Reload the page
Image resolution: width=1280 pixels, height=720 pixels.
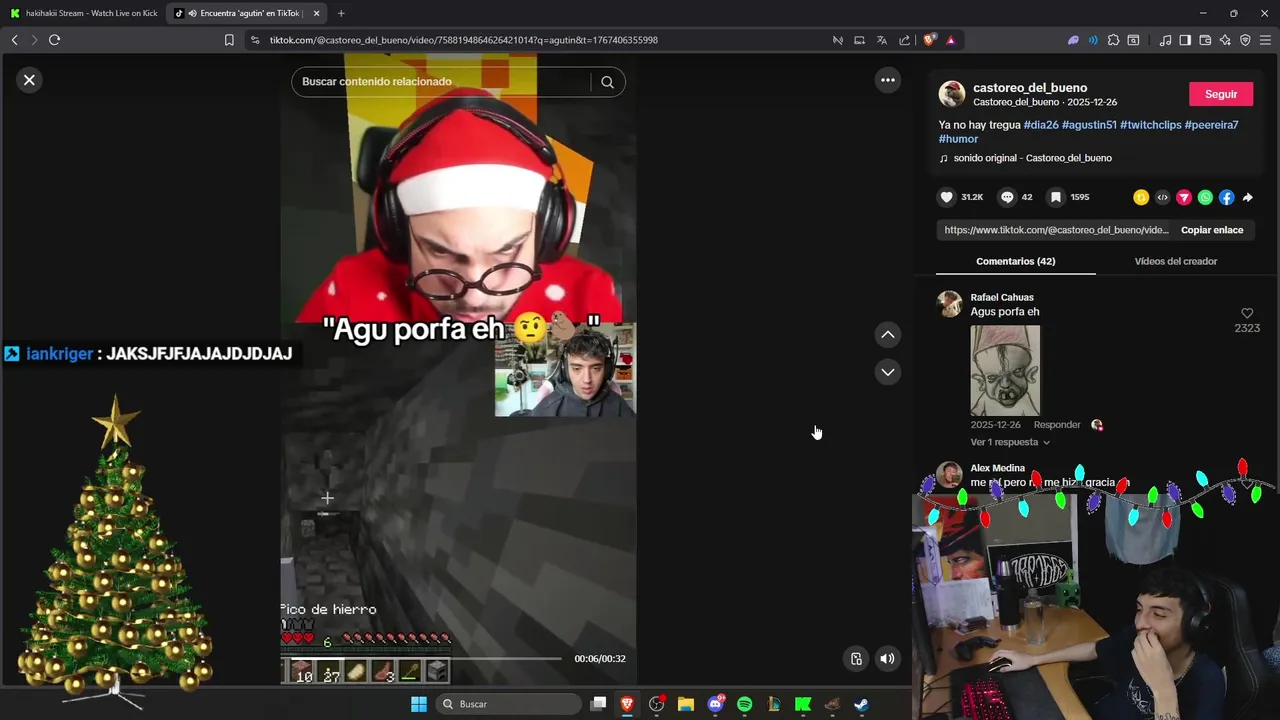tap(54, 40)
